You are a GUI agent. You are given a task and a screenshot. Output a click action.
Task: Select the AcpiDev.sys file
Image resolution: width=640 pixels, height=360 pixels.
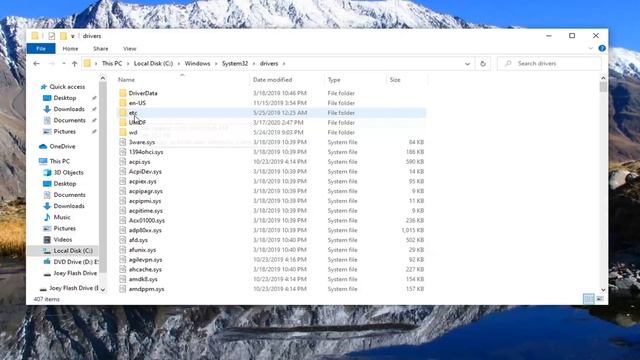(145, 171)
